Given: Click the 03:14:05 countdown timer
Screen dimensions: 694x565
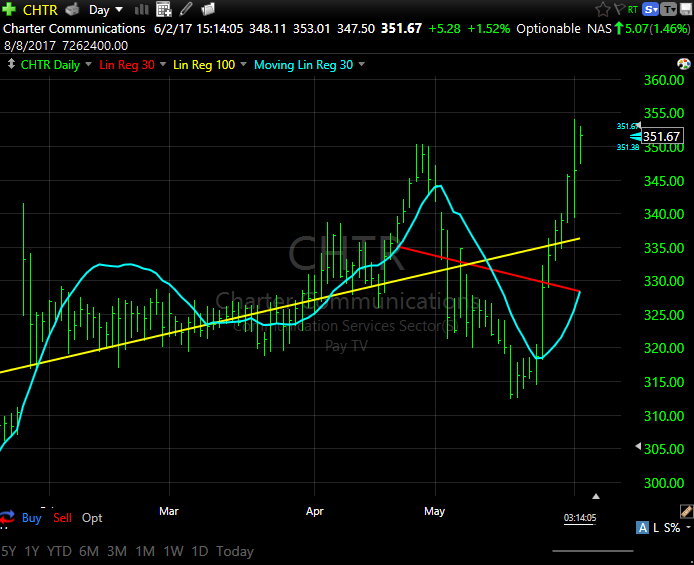Looking at the screenshot, I should tap(580, 518).
